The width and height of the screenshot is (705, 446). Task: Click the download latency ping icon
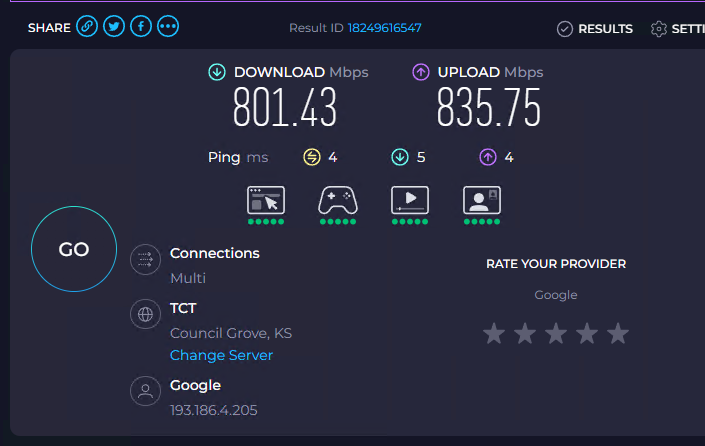400,157
